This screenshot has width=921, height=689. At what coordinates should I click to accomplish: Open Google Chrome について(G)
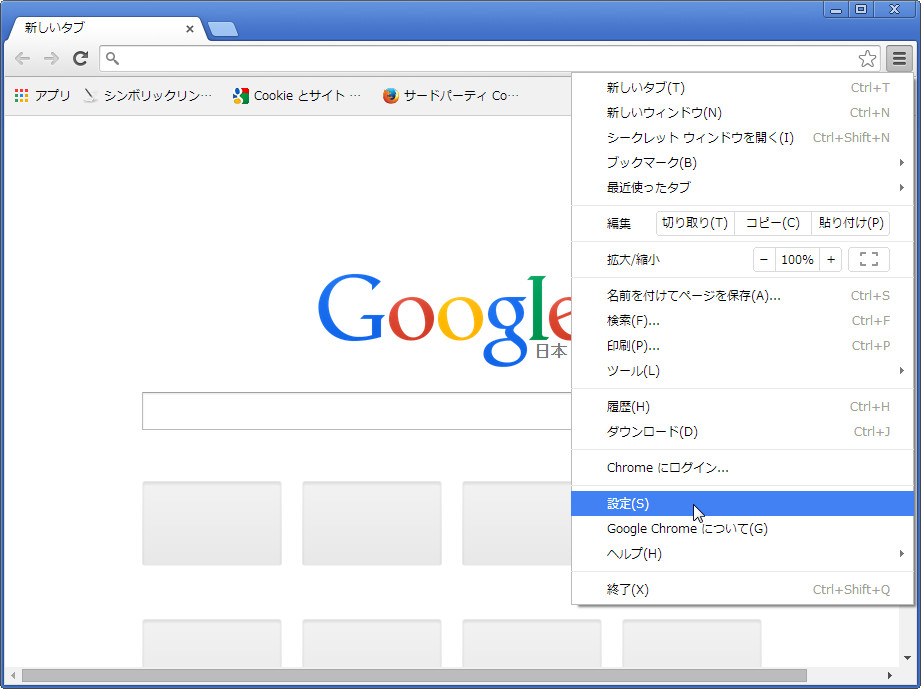coord(742,529)
